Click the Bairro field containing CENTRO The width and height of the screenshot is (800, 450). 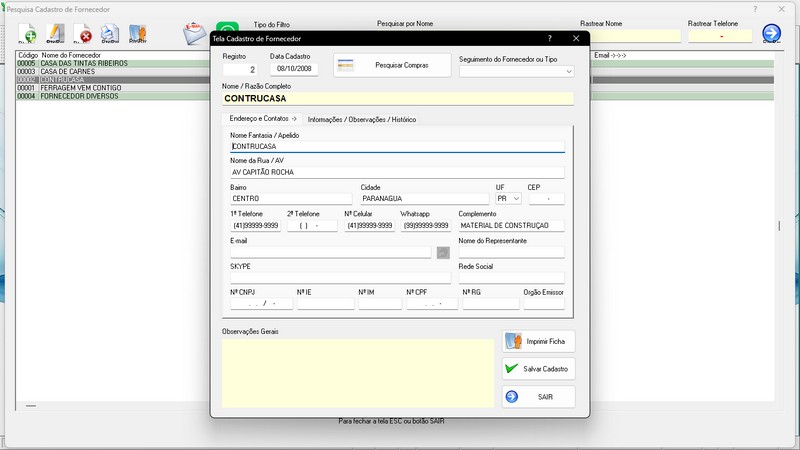(x=291, y=198)
